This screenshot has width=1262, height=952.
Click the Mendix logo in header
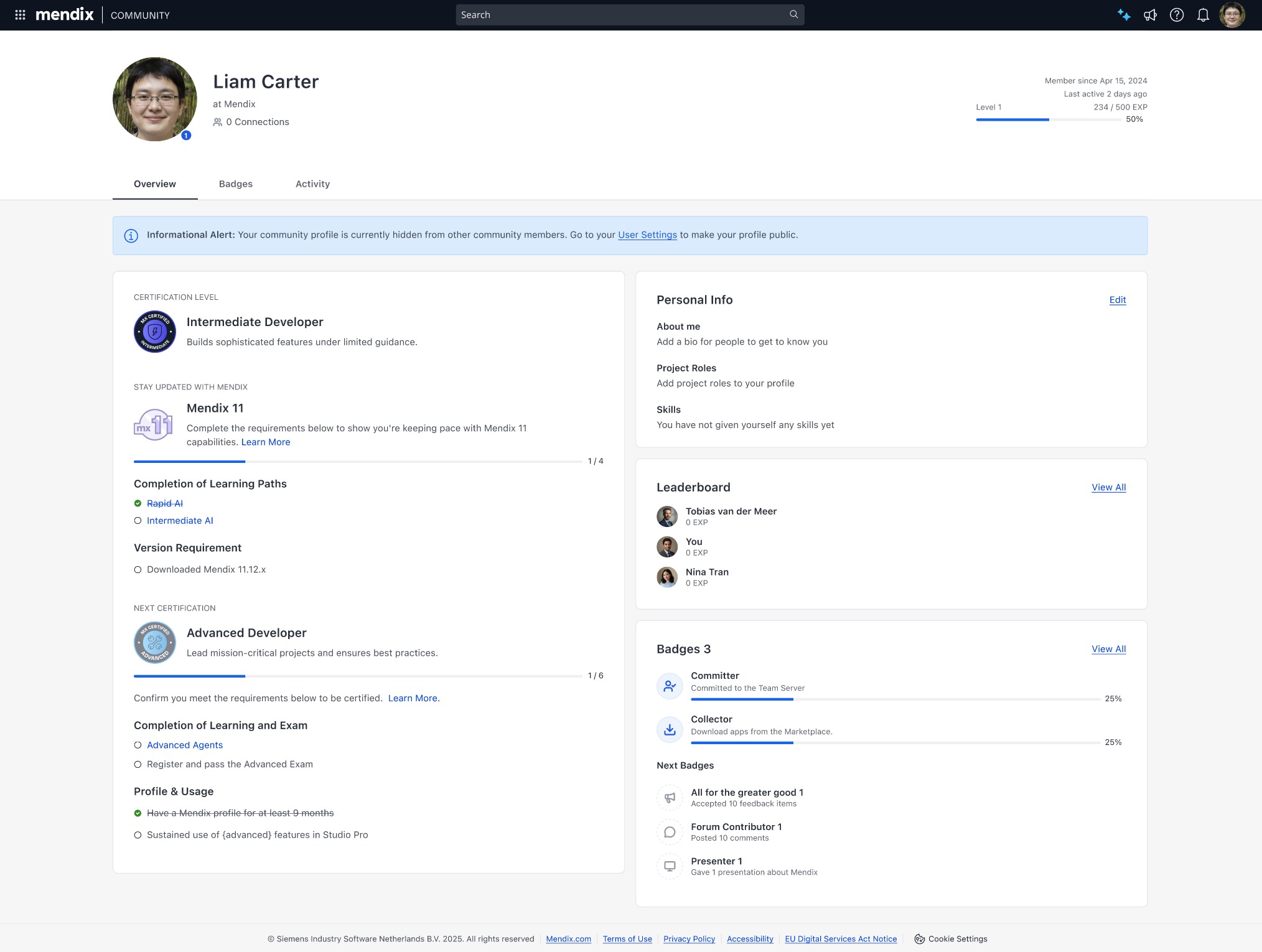65,15
